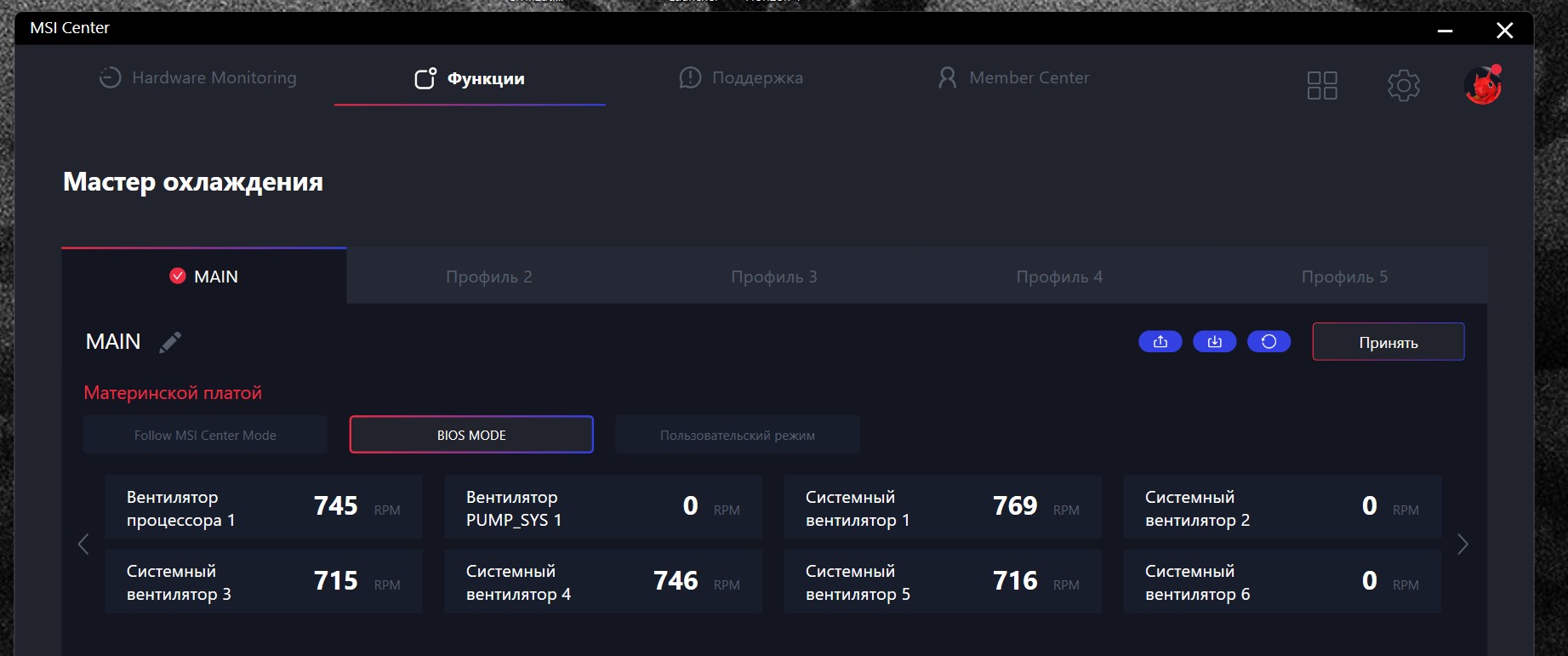This screenshot has width=1568, height=656.
Task: Select Профиль 5 tab
Action: click(x=1344, y=277)
